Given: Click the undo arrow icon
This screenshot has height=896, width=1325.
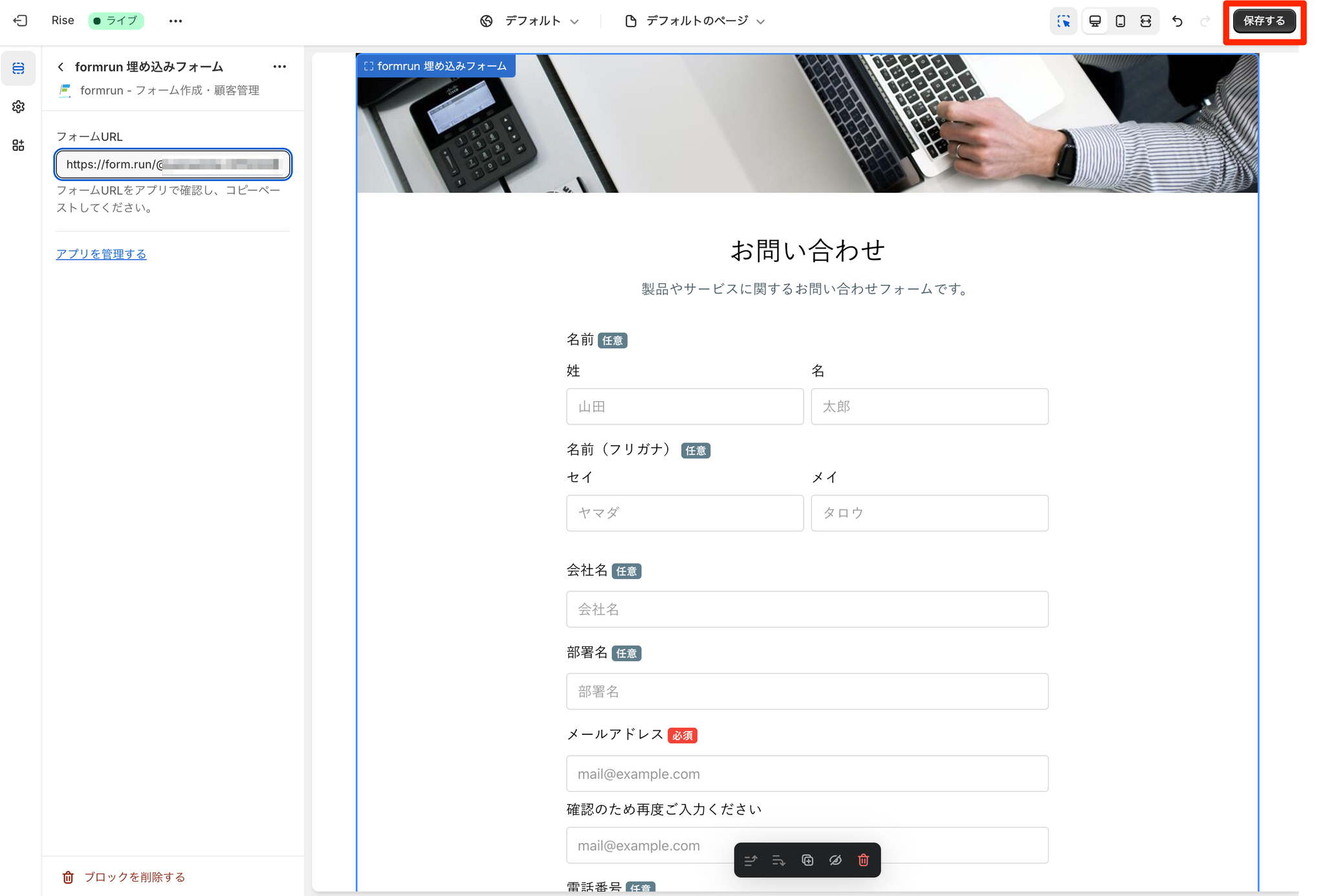Looking at the screenshot, I should pos(1177,21).
